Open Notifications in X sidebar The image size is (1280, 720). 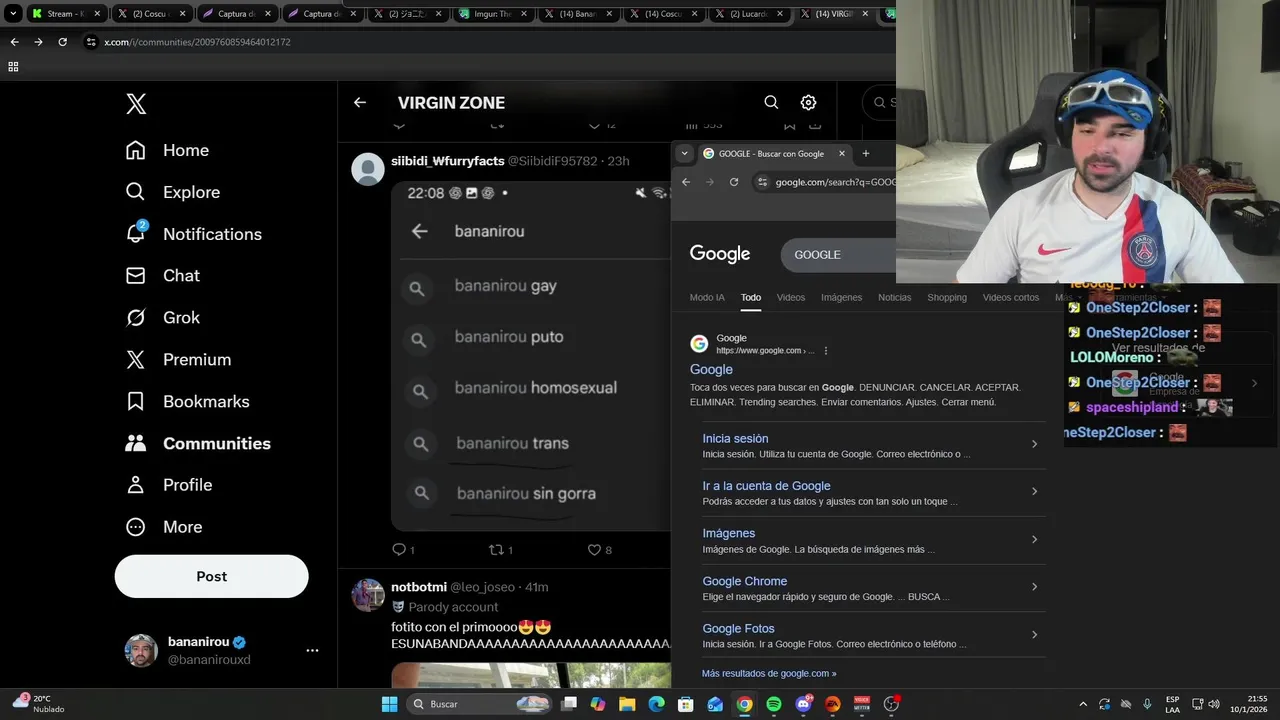coord(193,234)
